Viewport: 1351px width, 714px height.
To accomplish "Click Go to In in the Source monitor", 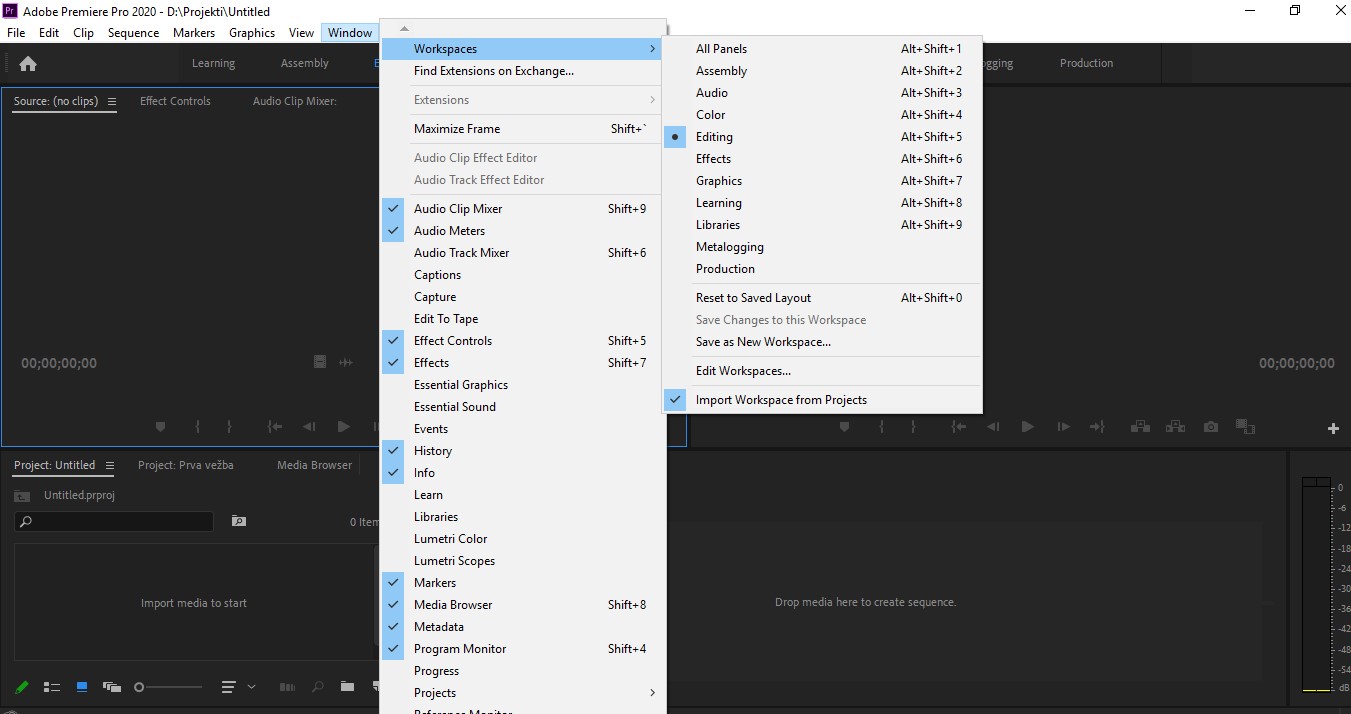I will (x=275, y=427).
